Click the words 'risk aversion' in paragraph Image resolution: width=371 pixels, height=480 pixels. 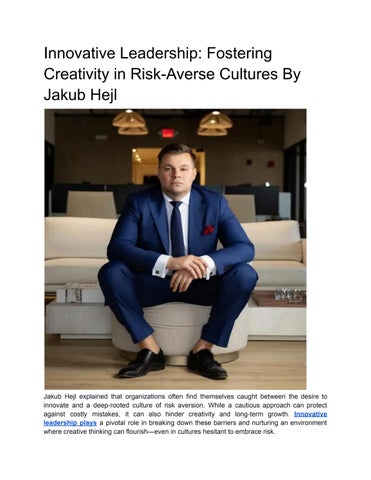190,405
